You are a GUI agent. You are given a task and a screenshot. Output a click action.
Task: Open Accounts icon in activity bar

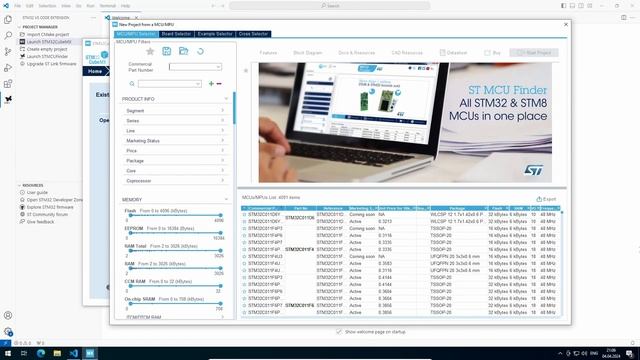coord(8,316)
